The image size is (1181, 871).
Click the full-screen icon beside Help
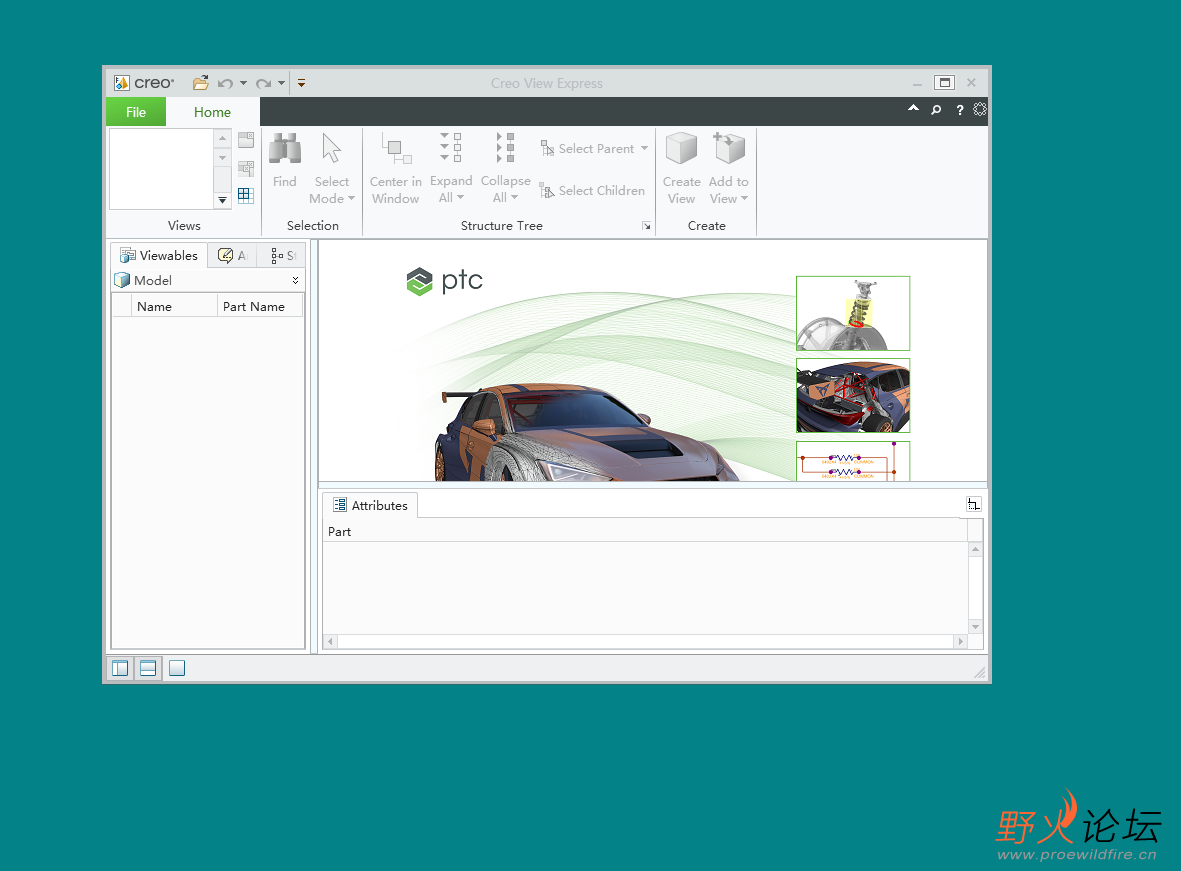click(979, 109)
